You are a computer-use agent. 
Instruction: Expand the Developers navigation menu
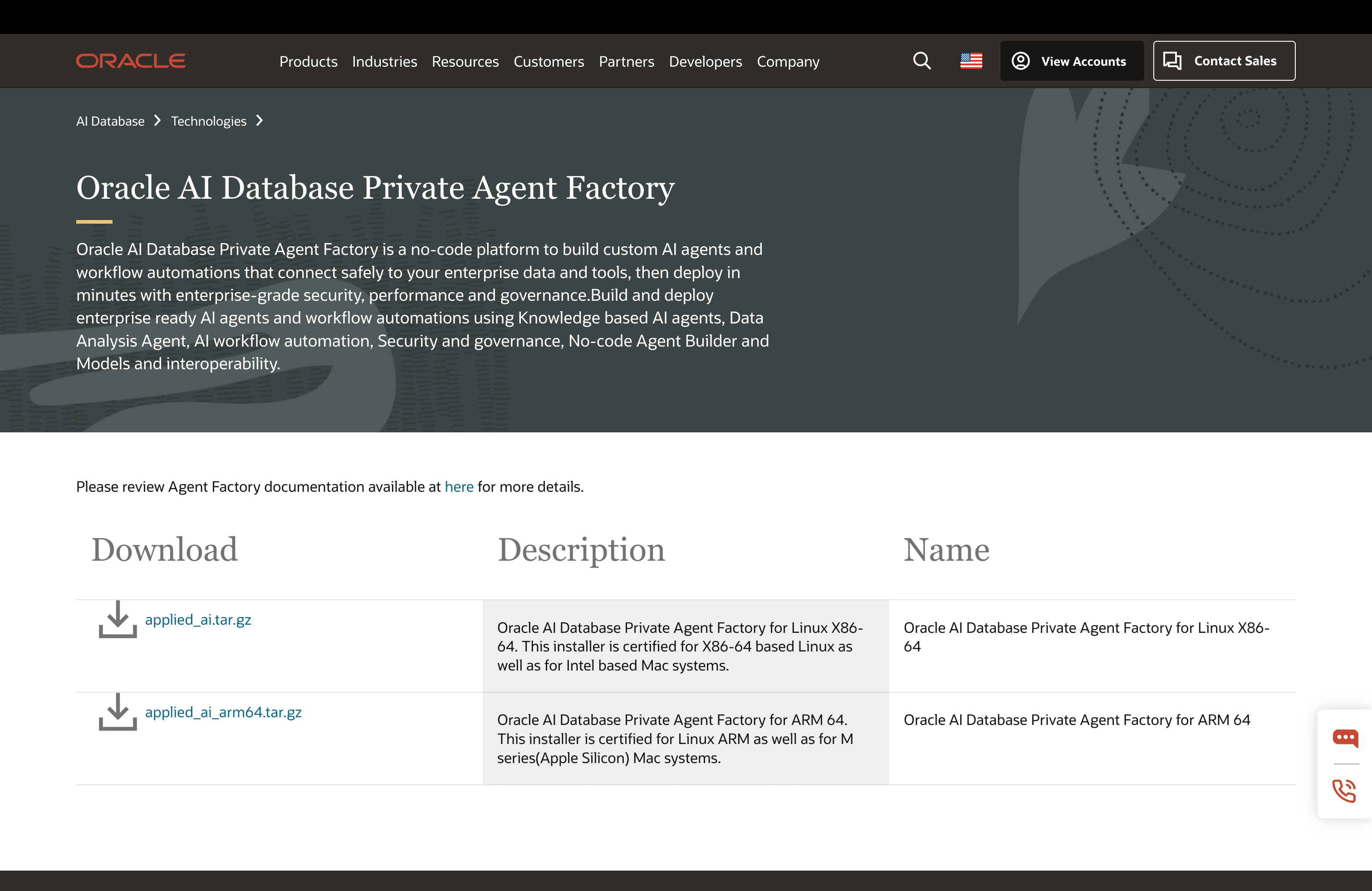(705, 62)
